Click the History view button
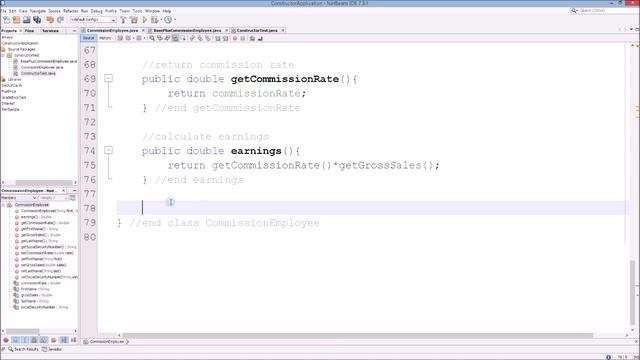 pyautogui.click(x=105, y=38)
